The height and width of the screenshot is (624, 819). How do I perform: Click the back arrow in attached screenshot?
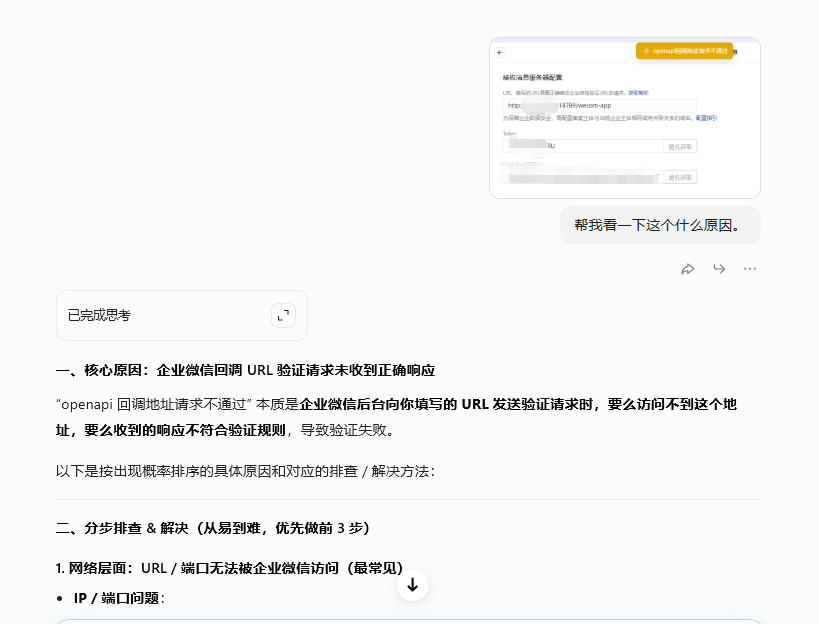pyautogui.click(x=500, y=52)
